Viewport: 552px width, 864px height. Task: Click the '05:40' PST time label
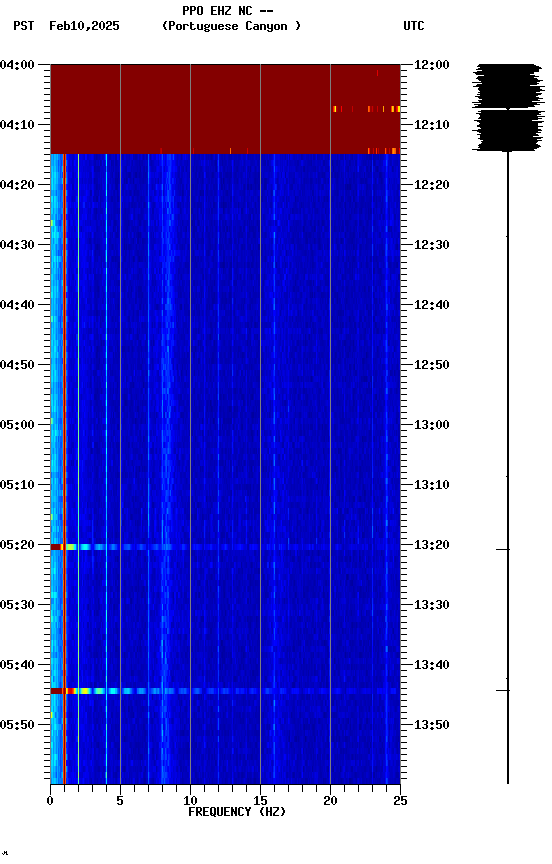point(17,665)
